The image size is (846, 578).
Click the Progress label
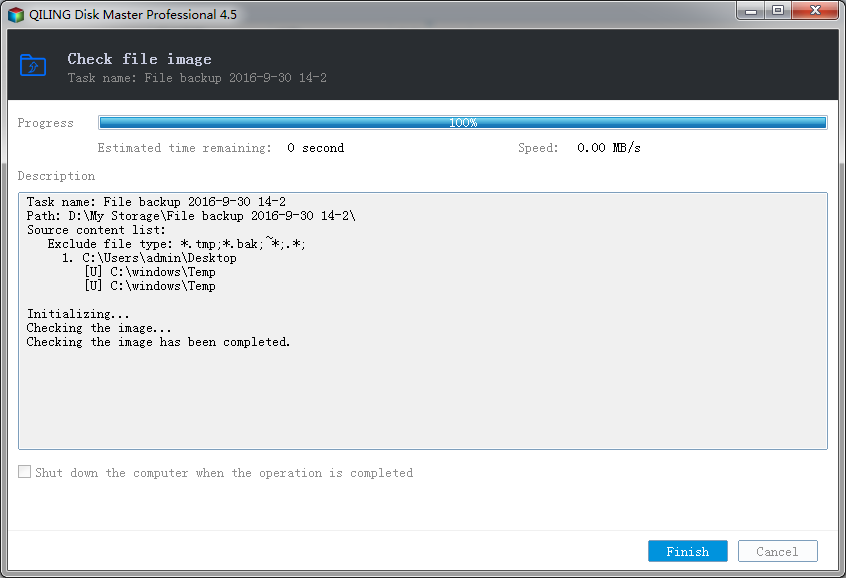(x=45, y=123)
